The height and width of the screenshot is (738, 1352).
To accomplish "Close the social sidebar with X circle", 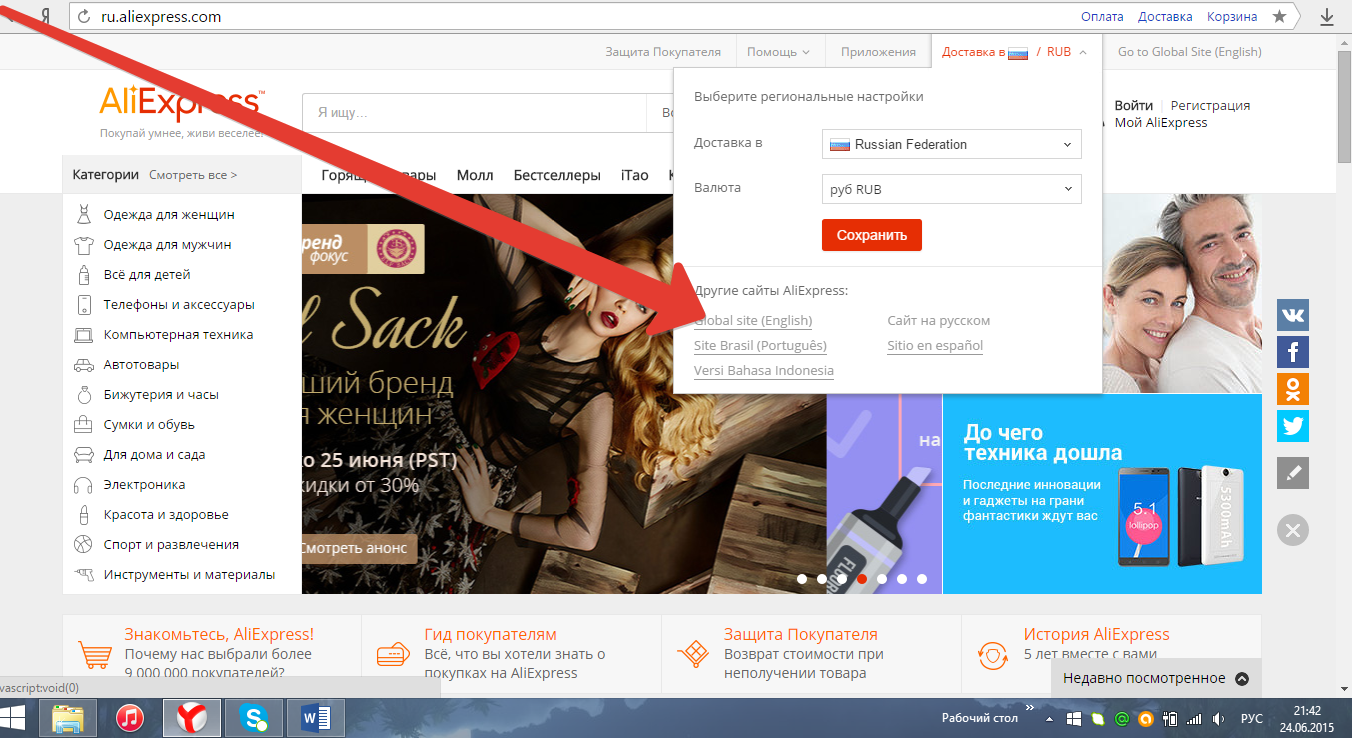I will coord(1293,530).
